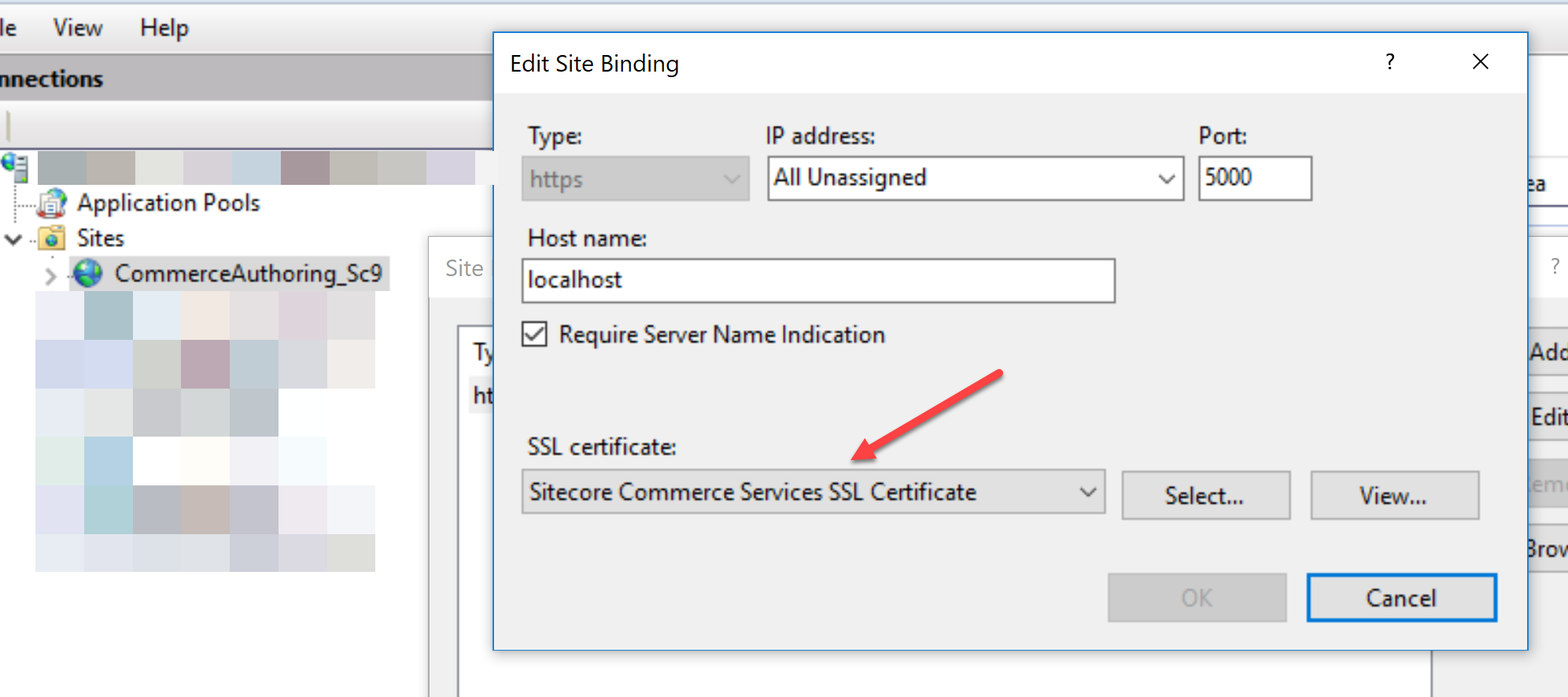Click the Edit button in Site Bindings window
Viewport: 1568px width, 697px height.
pos(1548,416)
